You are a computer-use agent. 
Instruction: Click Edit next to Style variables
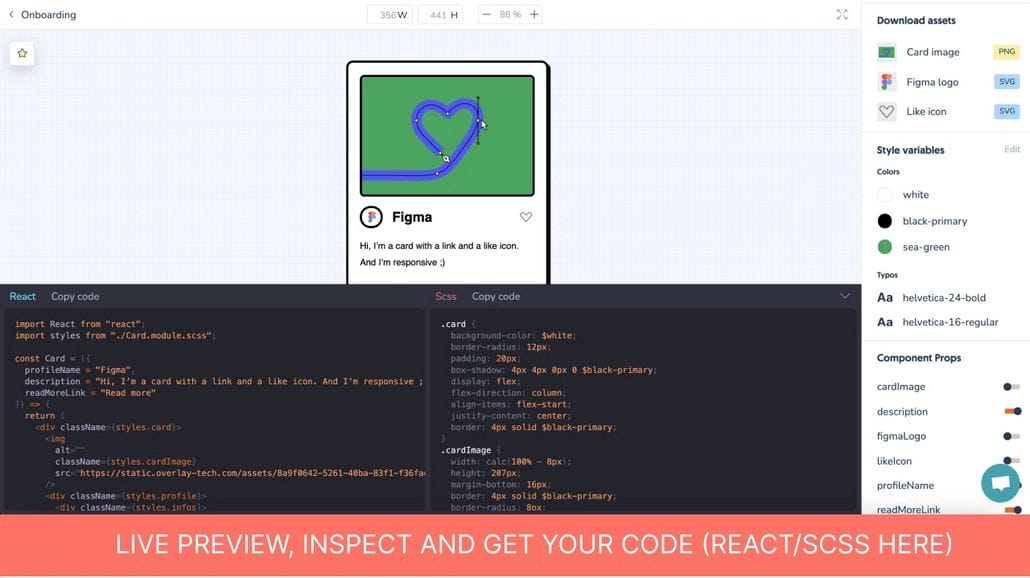[1012, 149]
